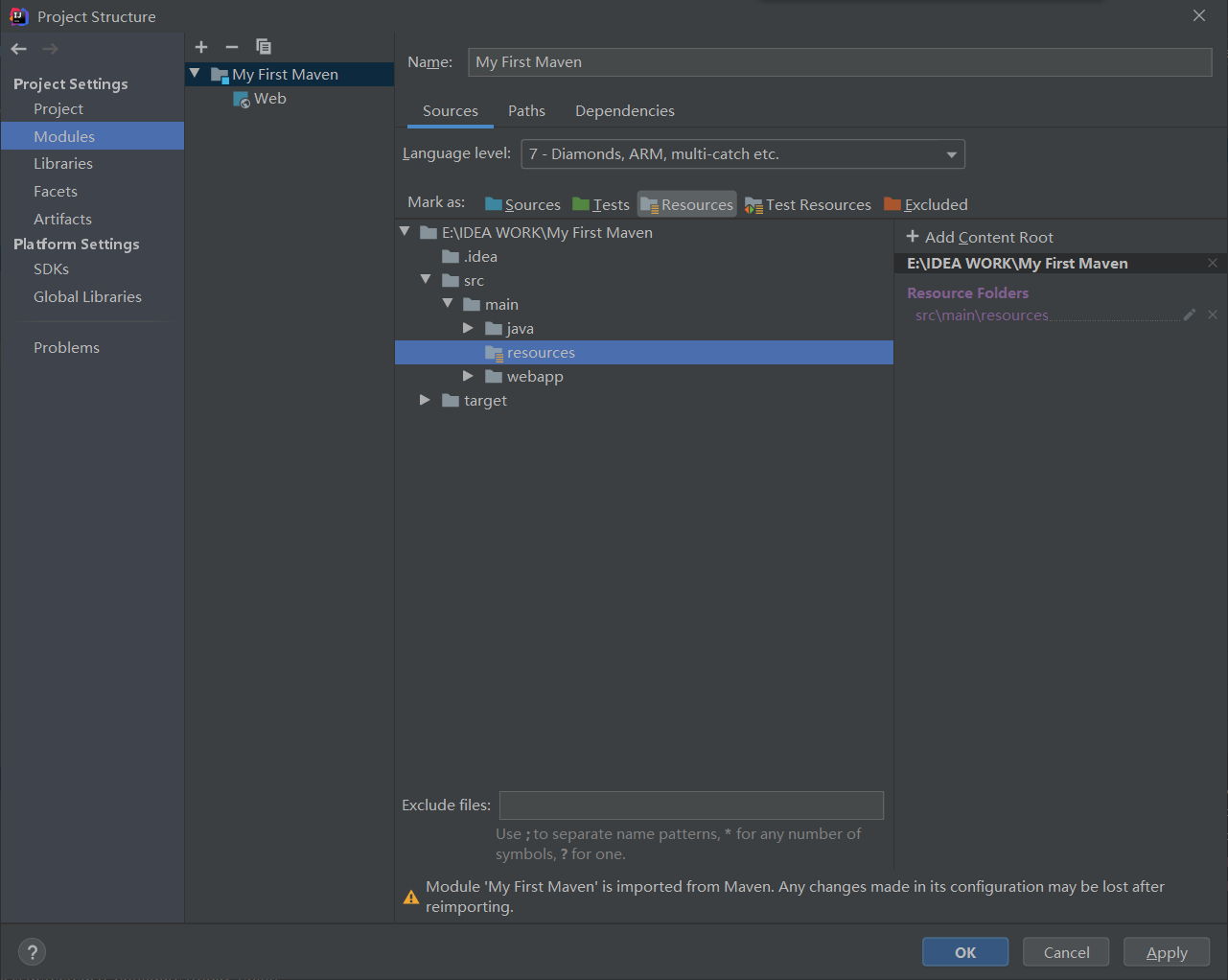Open the Language level dropdown
This screenshot has width=1228, height=980.
pos(743,154)
